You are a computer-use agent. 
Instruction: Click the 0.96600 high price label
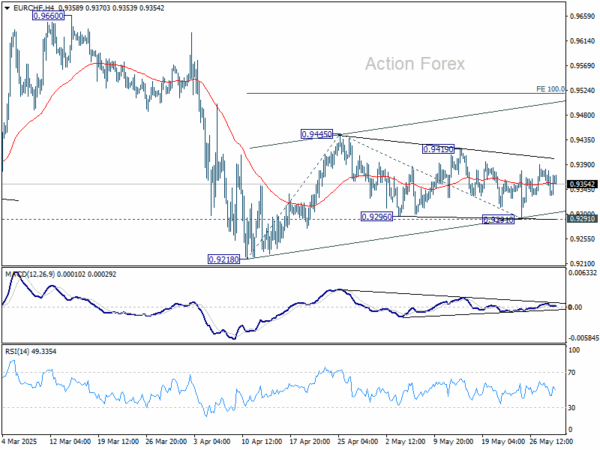click(x=48, y=16)
